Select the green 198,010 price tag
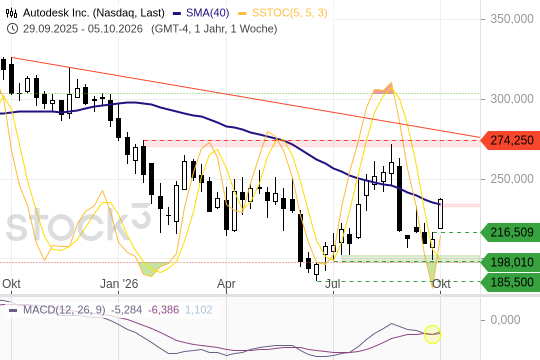The height and width of the screenshot is (360, 540). 510,263
